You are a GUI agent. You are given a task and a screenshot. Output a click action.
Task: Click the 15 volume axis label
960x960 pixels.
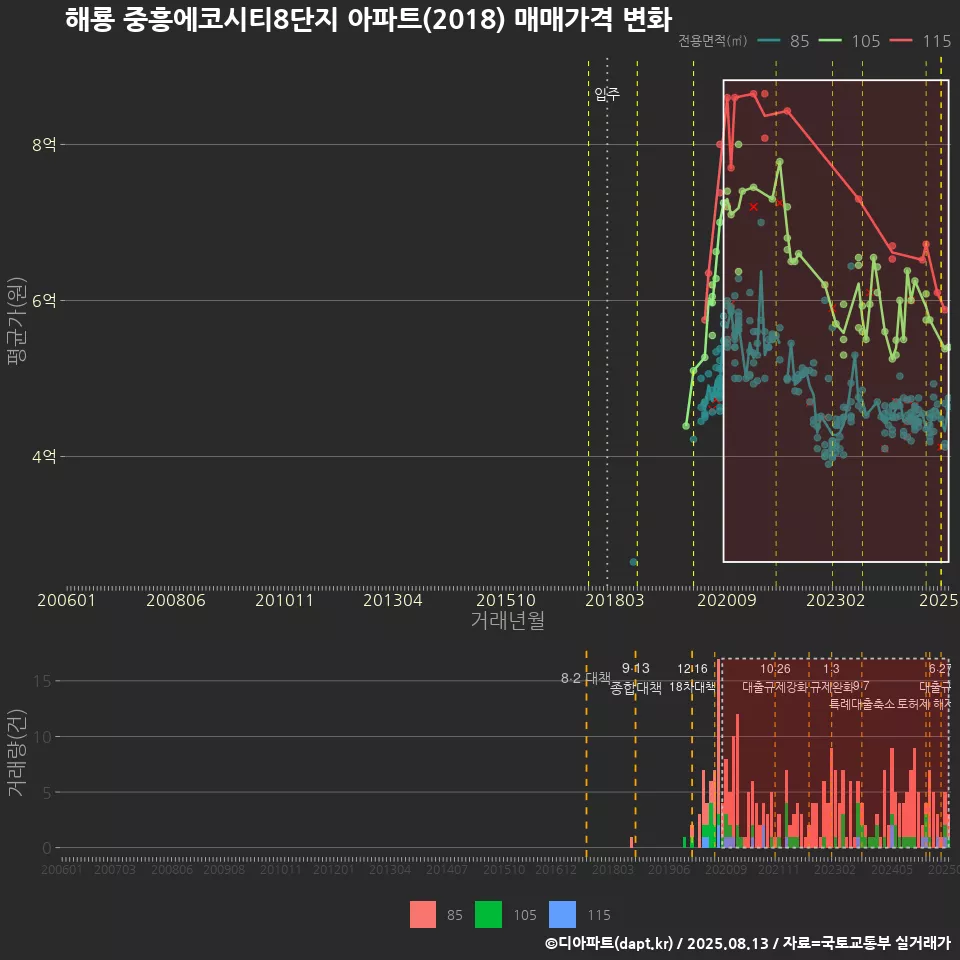coord(43,681)
